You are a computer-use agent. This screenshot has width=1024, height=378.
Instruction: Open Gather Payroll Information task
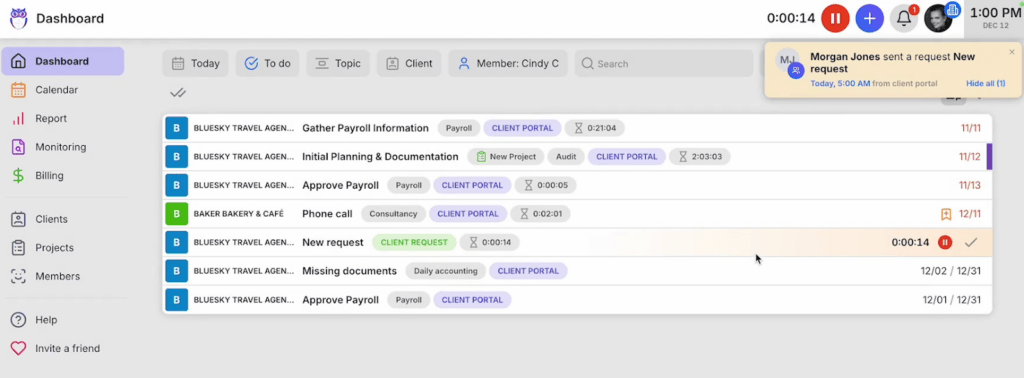coord(365,128)
